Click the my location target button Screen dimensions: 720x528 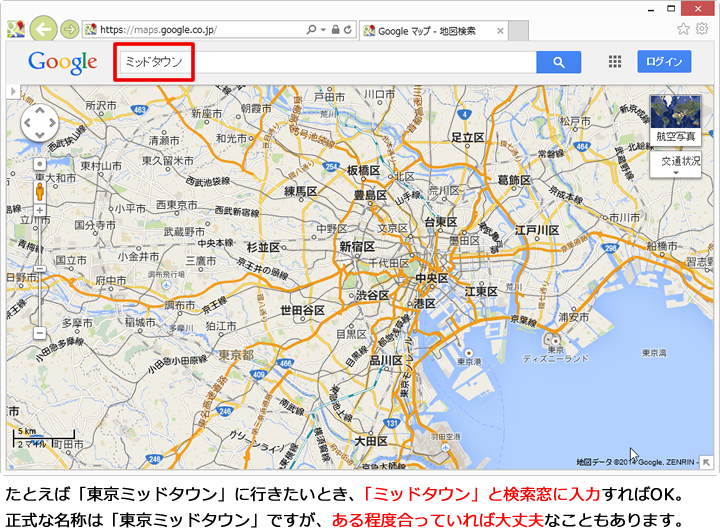[40, 164]
